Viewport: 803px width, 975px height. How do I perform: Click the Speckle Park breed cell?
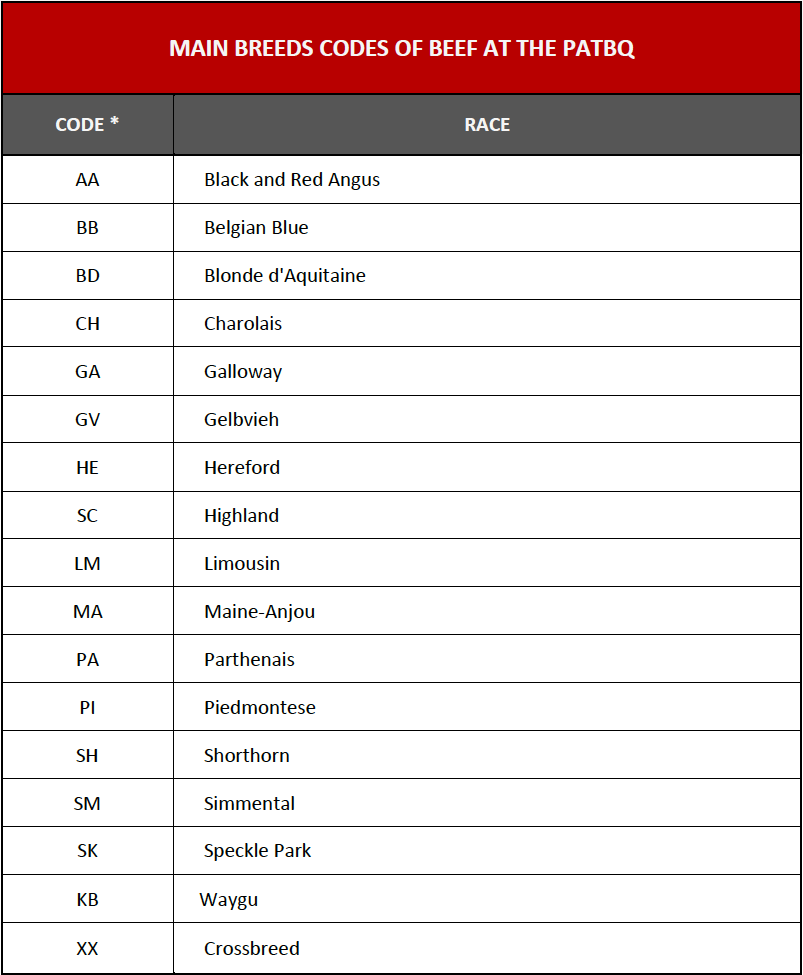point(487,851)
